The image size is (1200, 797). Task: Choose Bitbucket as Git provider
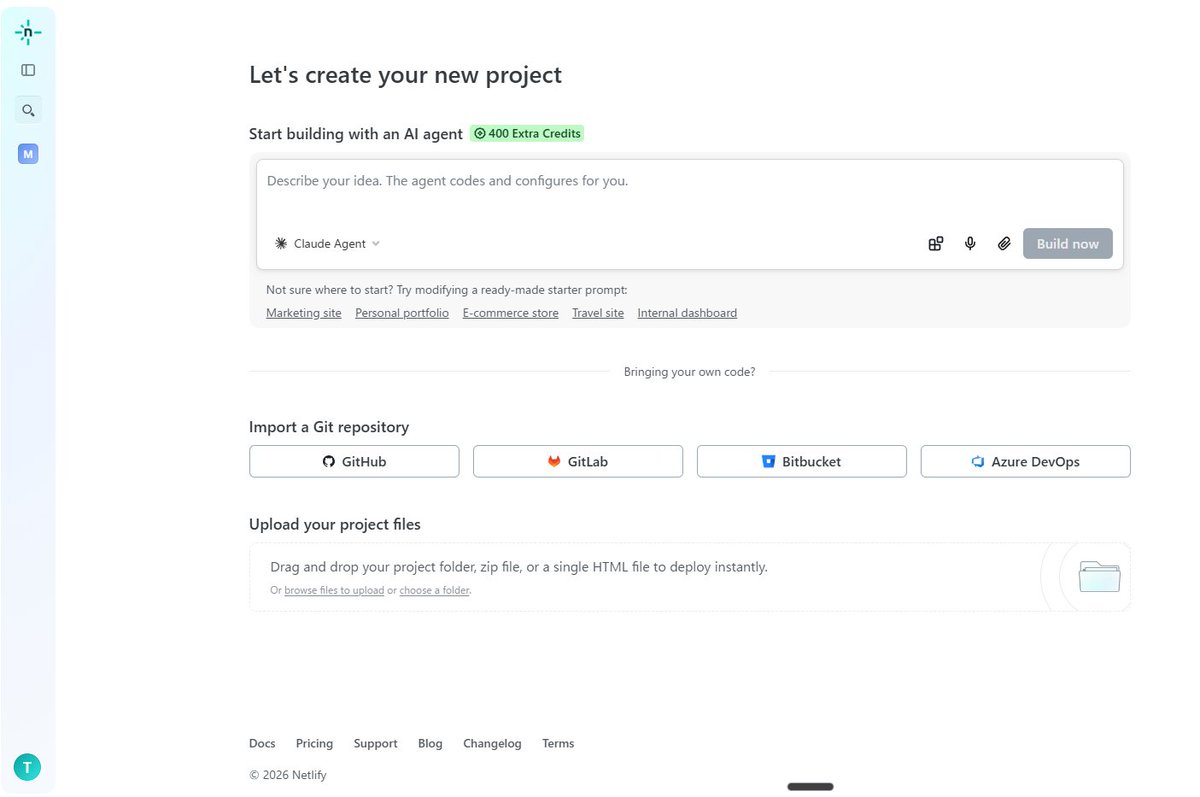click(802, 461)
